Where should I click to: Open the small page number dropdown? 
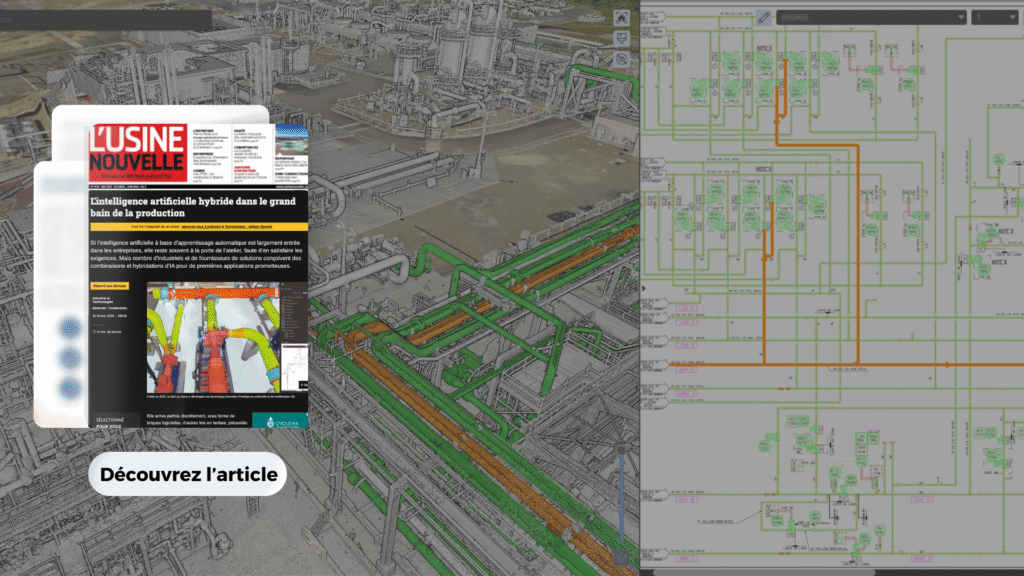994,17
